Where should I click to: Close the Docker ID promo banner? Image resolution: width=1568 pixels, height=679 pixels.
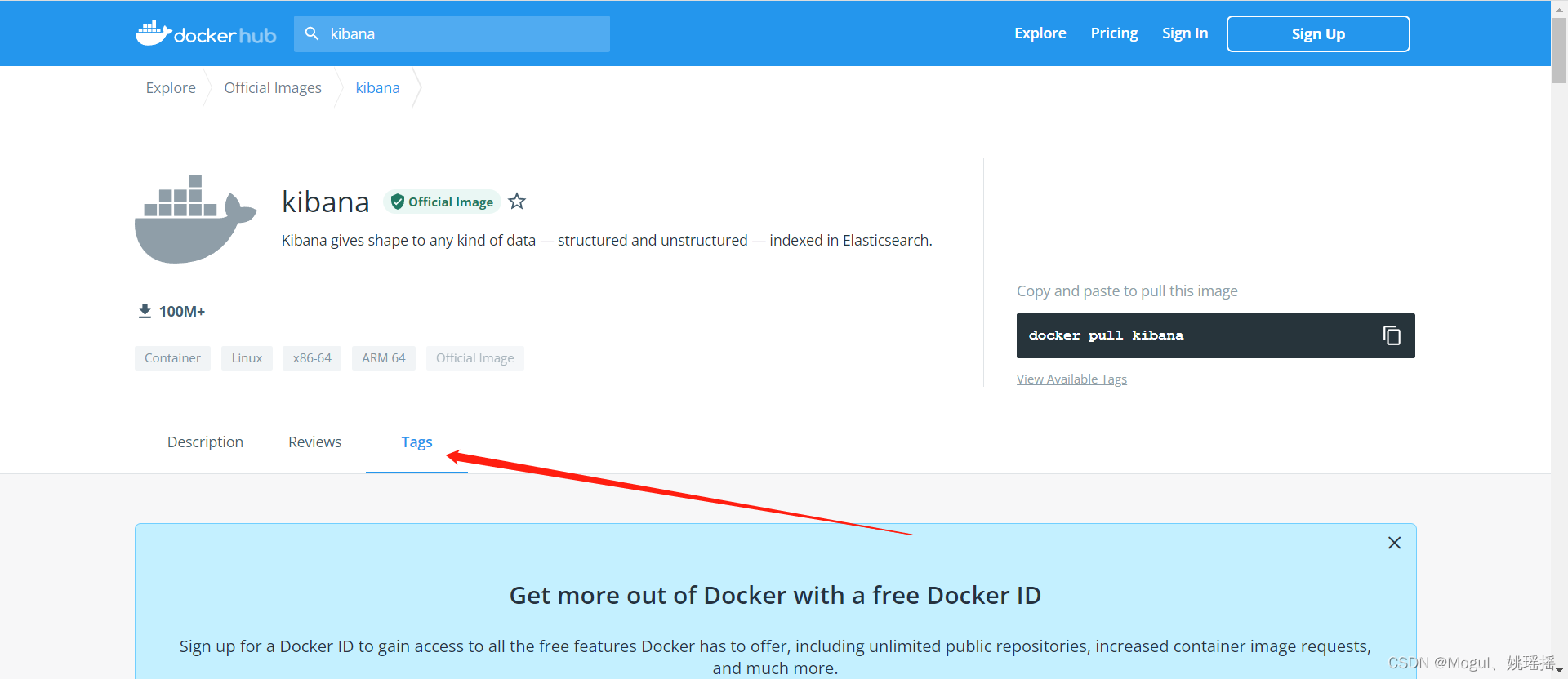[x=1394, y=543]
